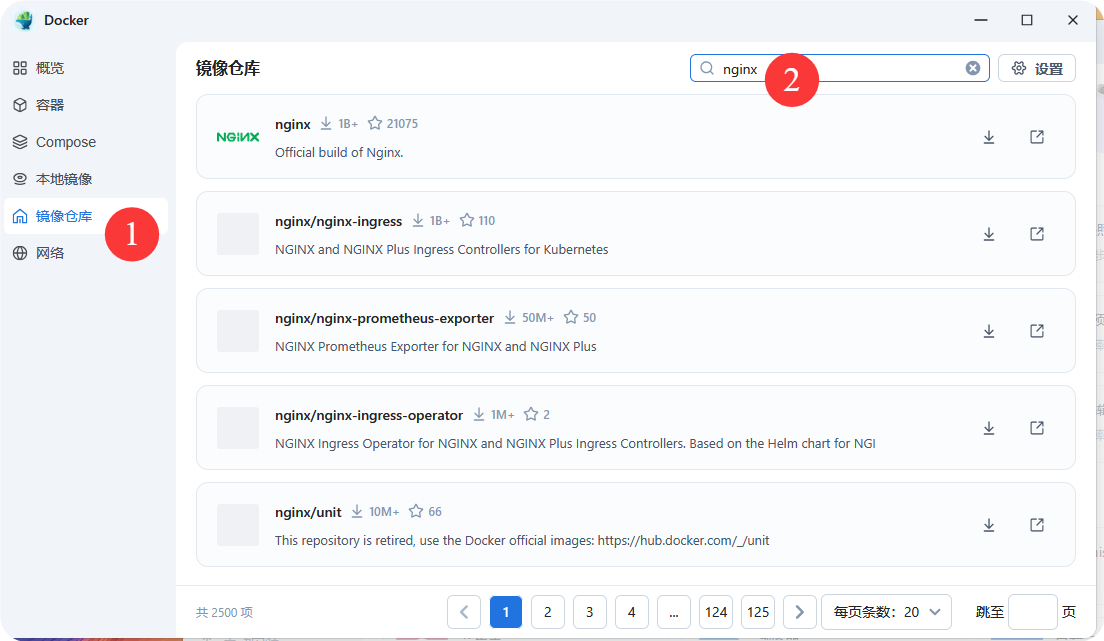1104x641 pixels.
Task: Close the Docker window
Action: tap(1072, 20)
